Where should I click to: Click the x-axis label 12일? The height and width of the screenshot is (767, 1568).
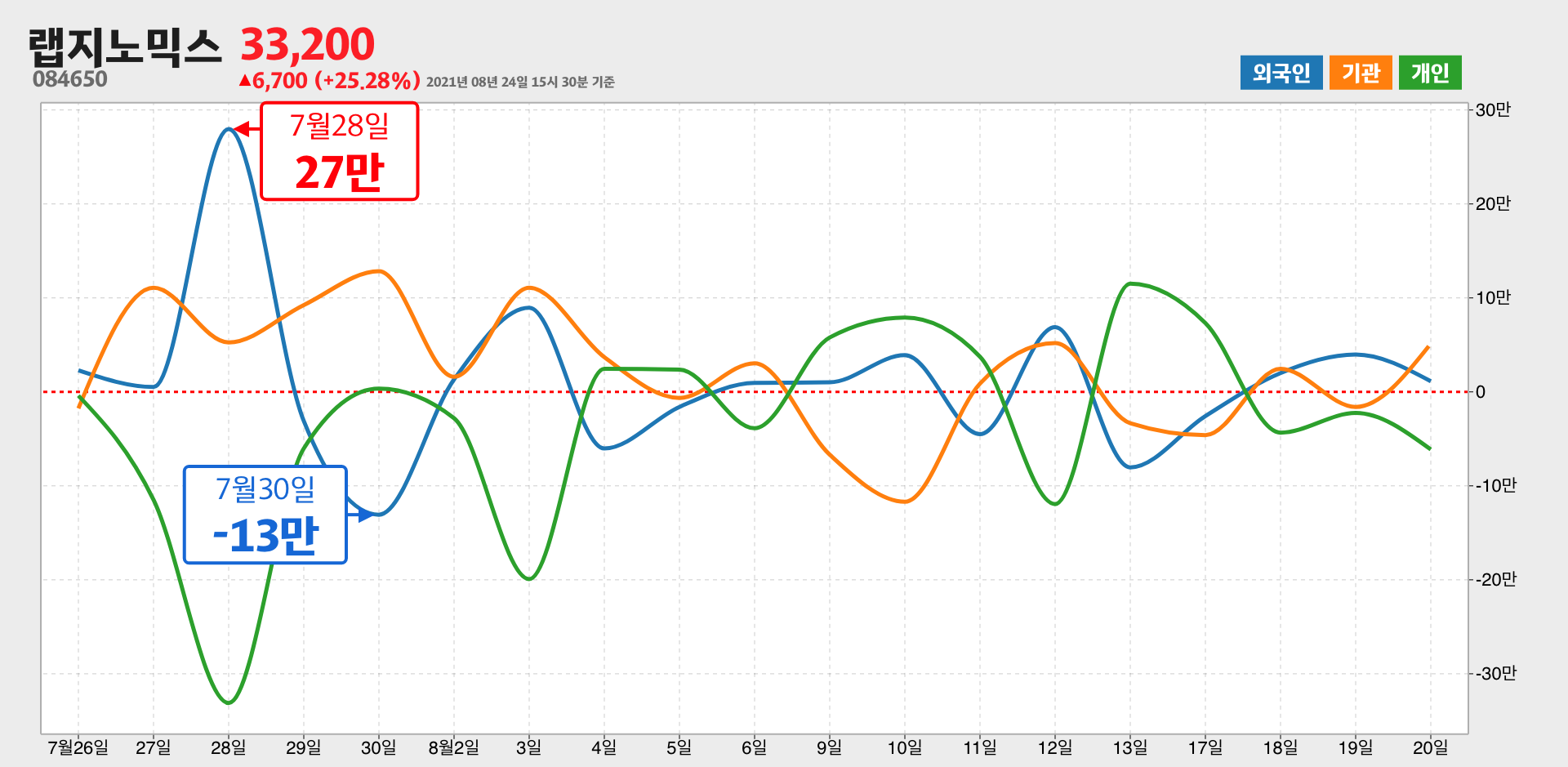pos(1055,747)
